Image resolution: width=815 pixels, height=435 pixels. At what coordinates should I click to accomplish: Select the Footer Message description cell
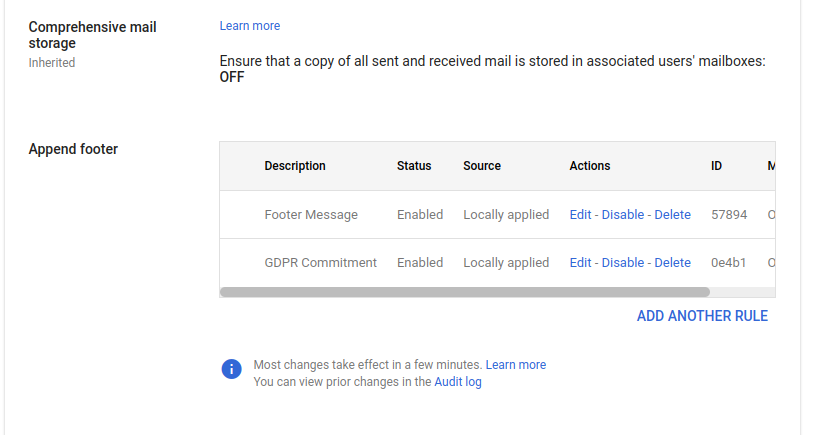pos(311,215)
